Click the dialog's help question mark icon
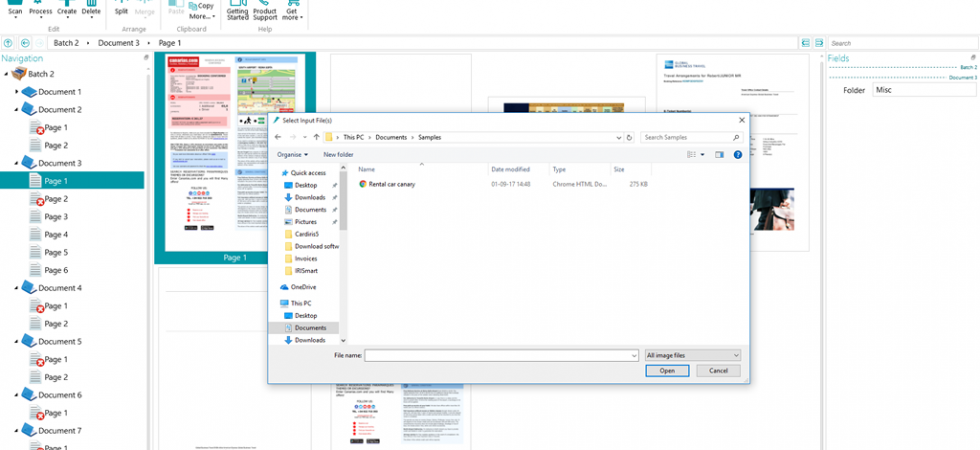The image size is (980, 450). 738,154
